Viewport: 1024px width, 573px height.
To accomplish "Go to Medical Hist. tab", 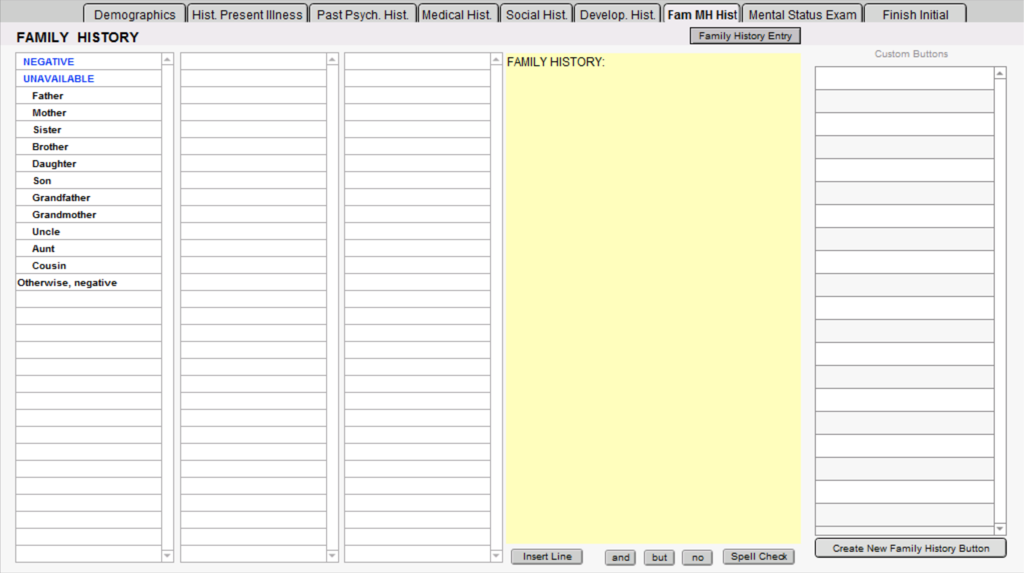I will tap(456, 15).
